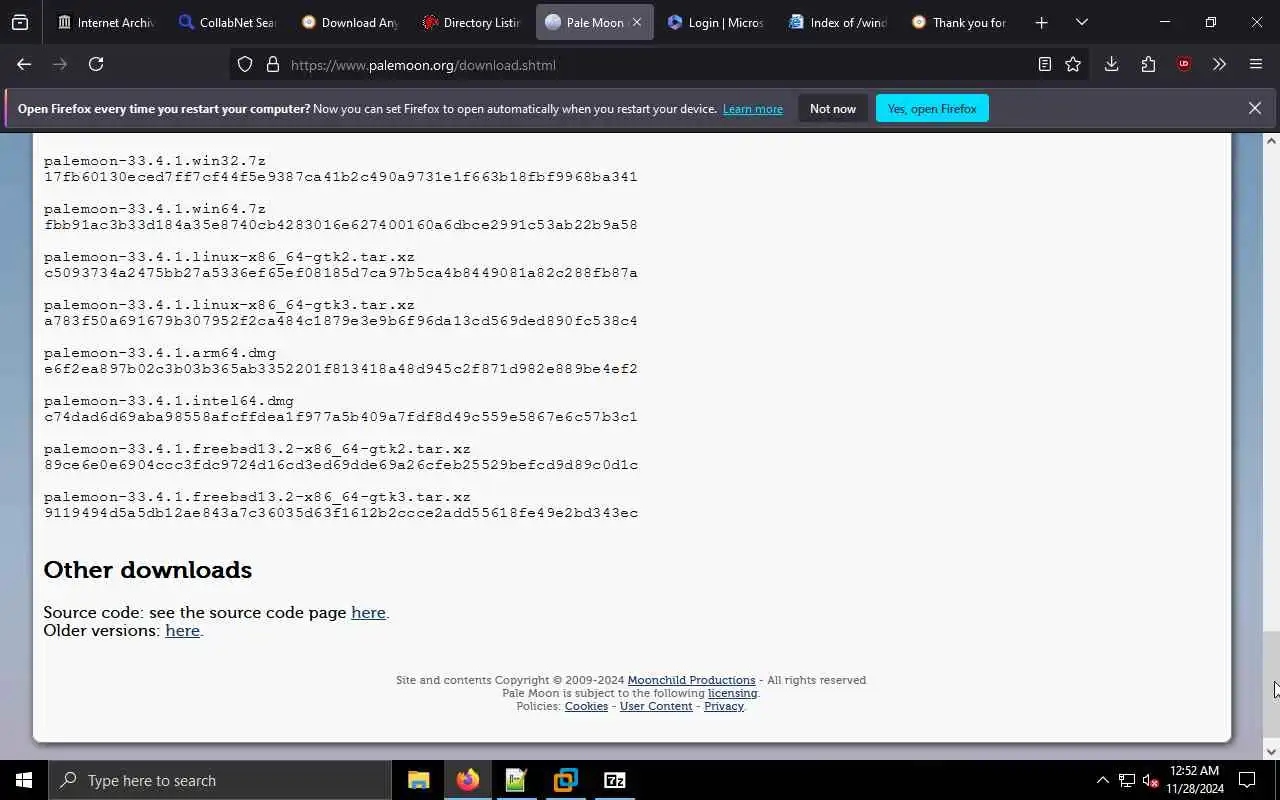Click Other downloads heading
Viewport: 1280px width, 800px height.
pyautogui.click(x=148, y=570)
